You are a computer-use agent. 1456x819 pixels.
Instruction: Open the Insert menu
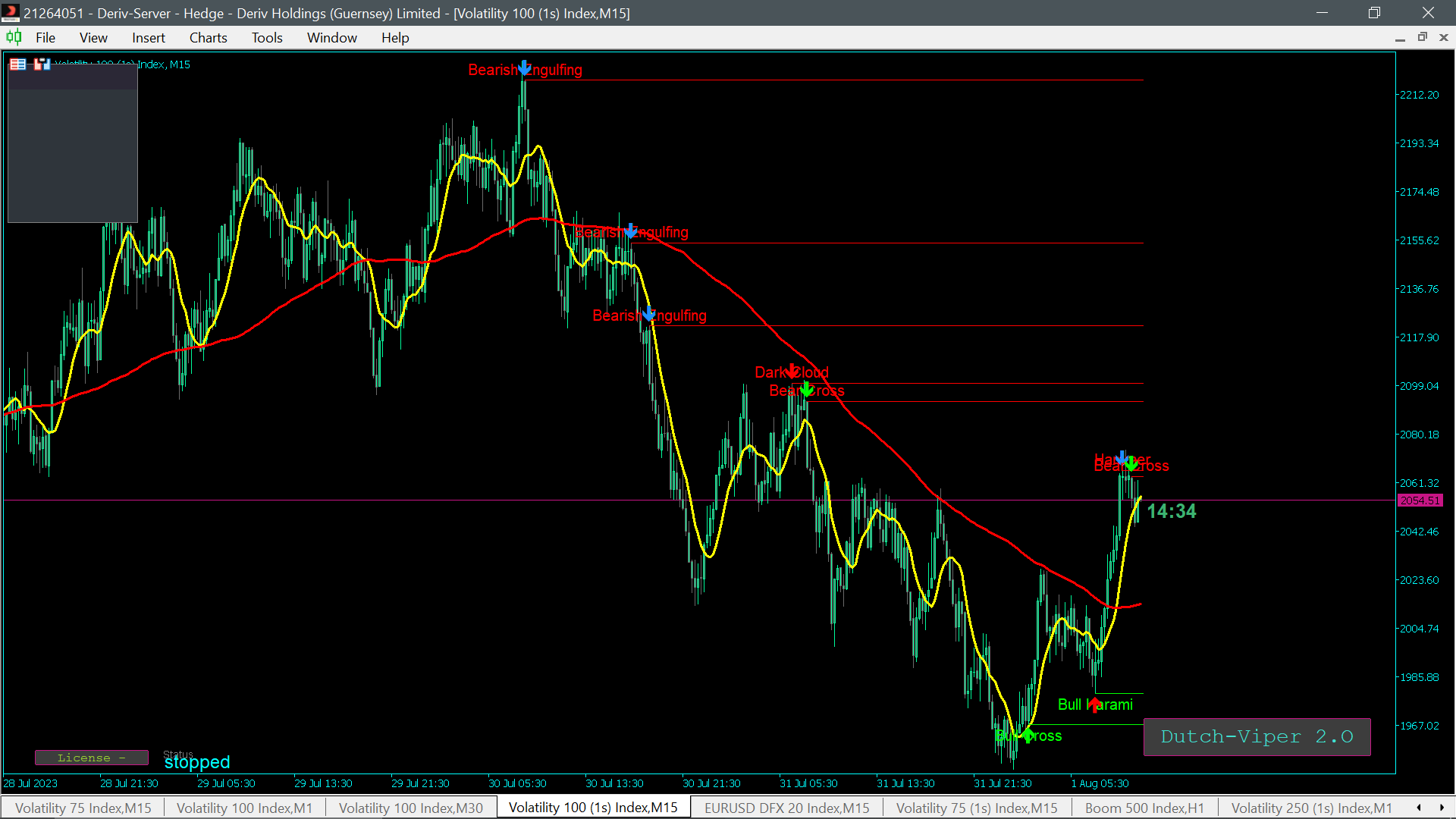pyautogui.click(x=149, y=37)
